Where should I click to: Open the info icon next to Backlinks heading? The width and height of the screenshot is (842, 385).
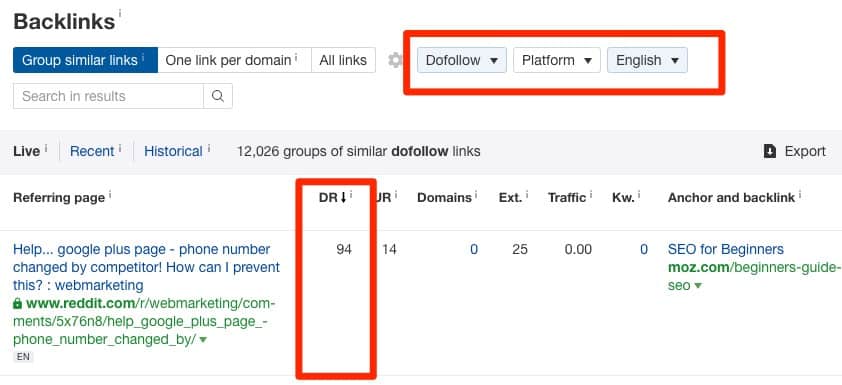point(120,12)
